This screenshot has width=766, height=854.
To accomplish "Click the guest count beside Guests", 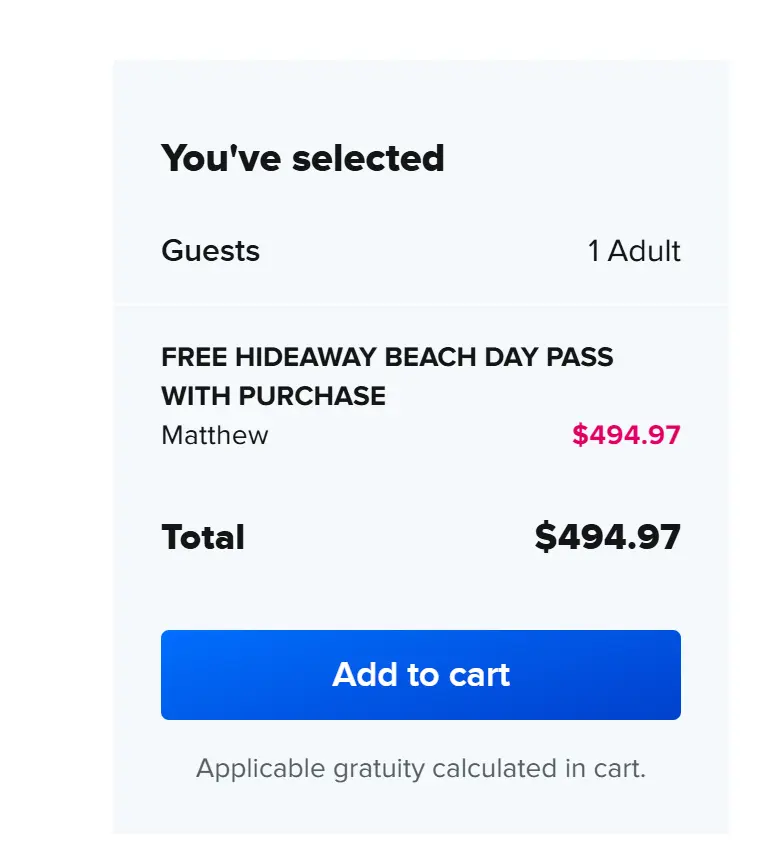I will (x=636, y=251).
